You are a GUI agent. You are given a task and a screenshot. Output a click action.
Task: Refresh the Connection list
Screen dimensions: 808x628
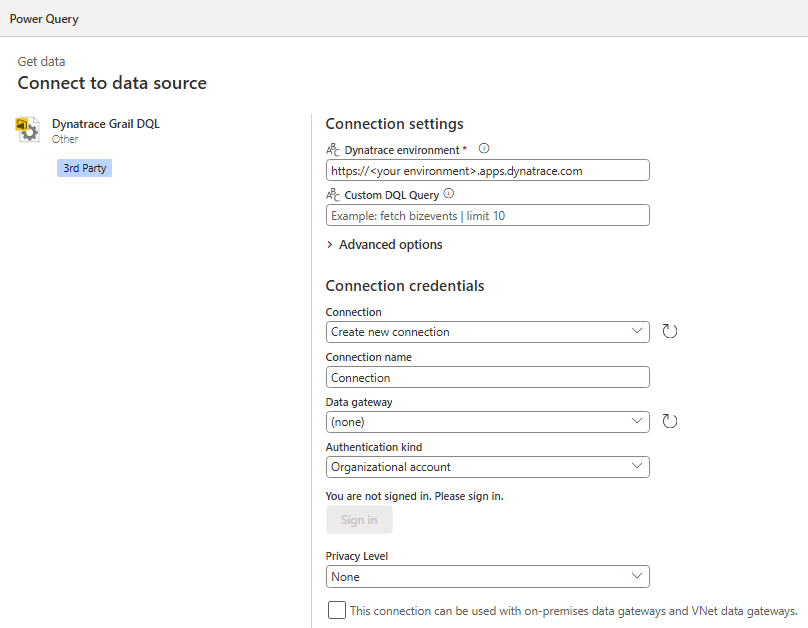(x=669, y=331)
